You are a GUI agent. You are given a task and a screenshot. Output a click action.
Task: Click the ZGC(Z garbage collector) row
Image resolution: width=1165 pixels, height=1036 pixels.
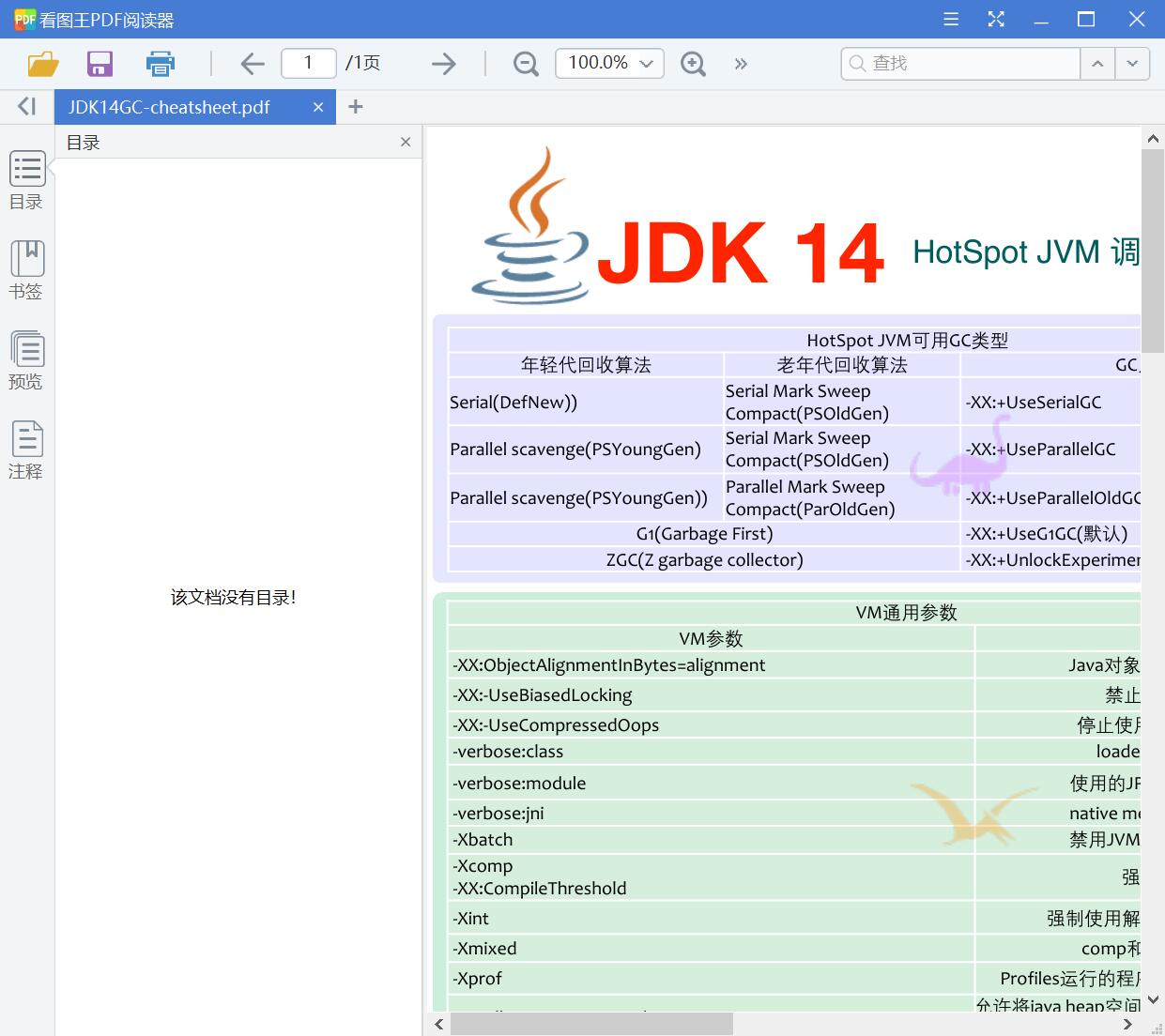[704, 560]
